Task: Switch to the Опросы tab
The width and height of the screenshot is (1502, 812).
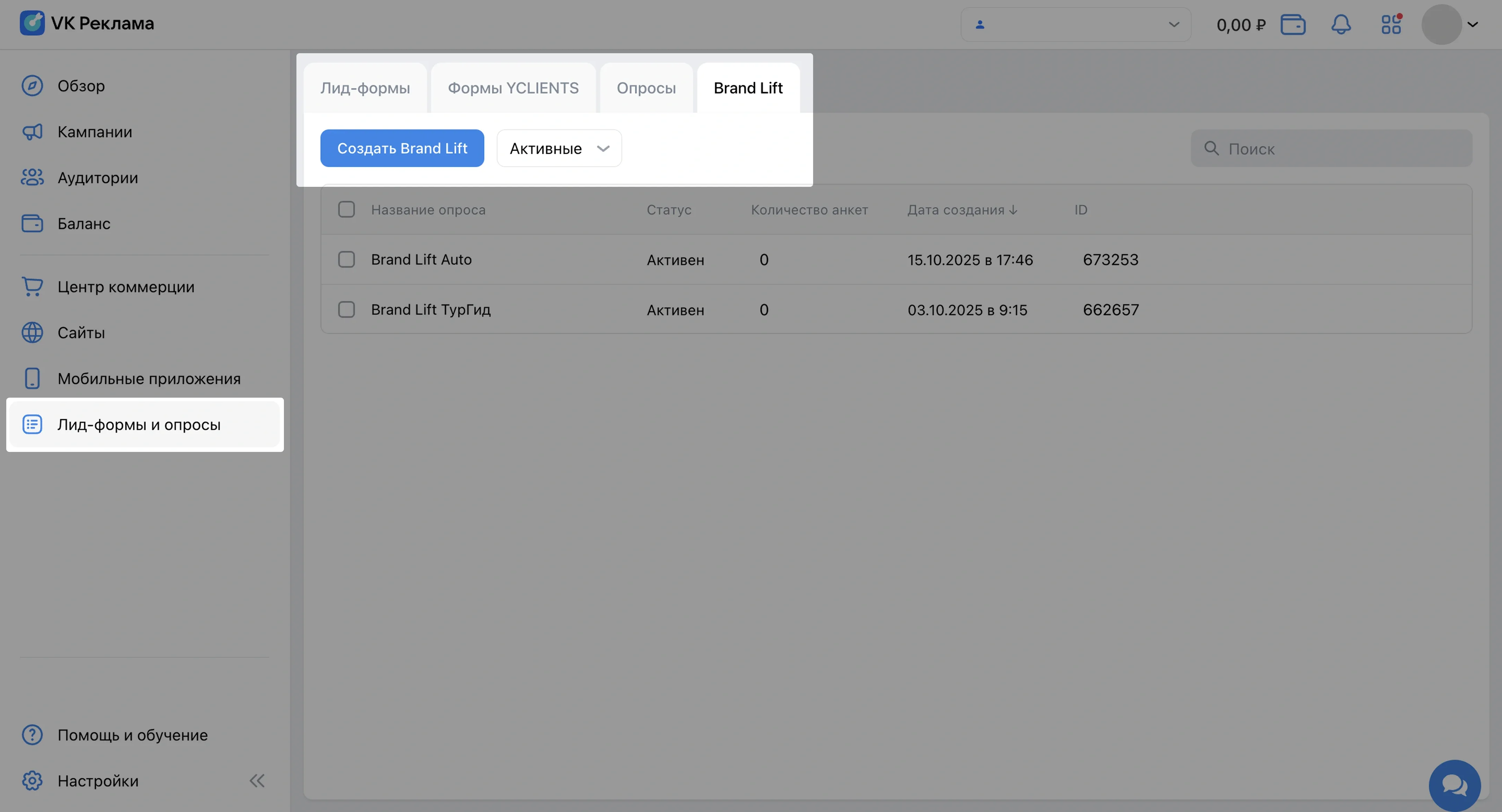Action: pos(646,88)
